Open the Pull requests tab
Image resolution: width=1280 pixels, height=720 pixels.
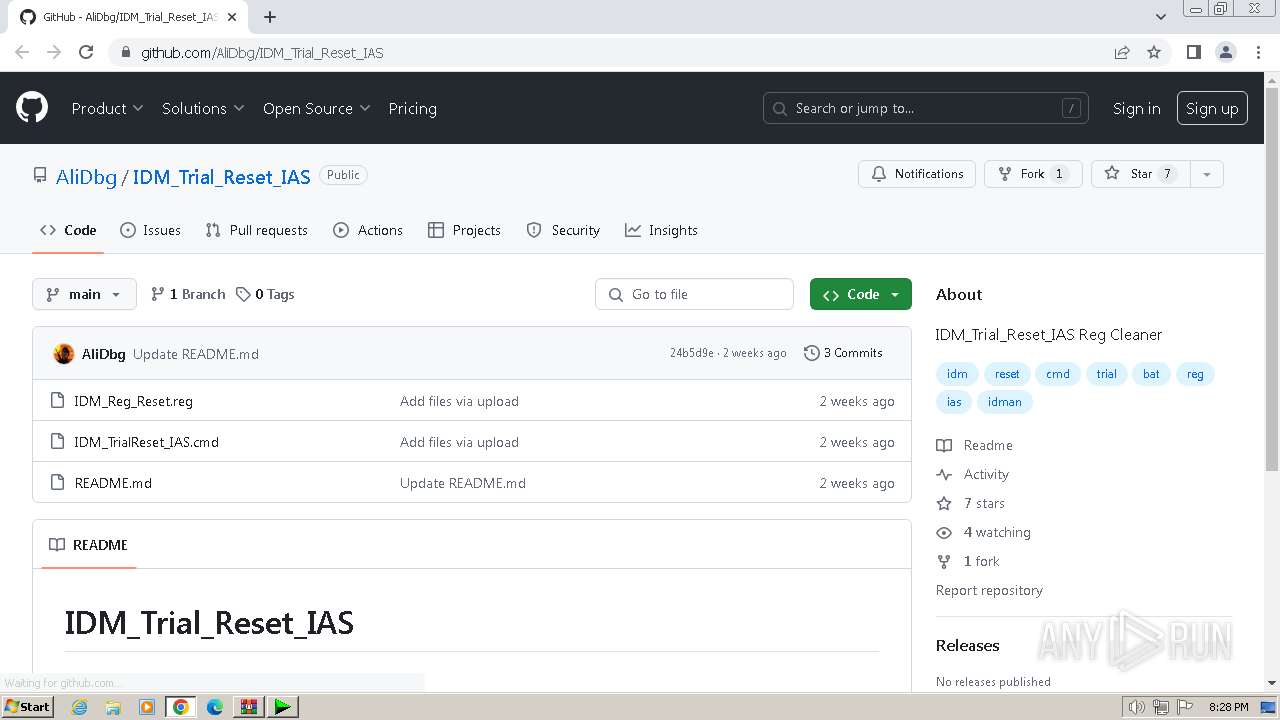(256, 230)
